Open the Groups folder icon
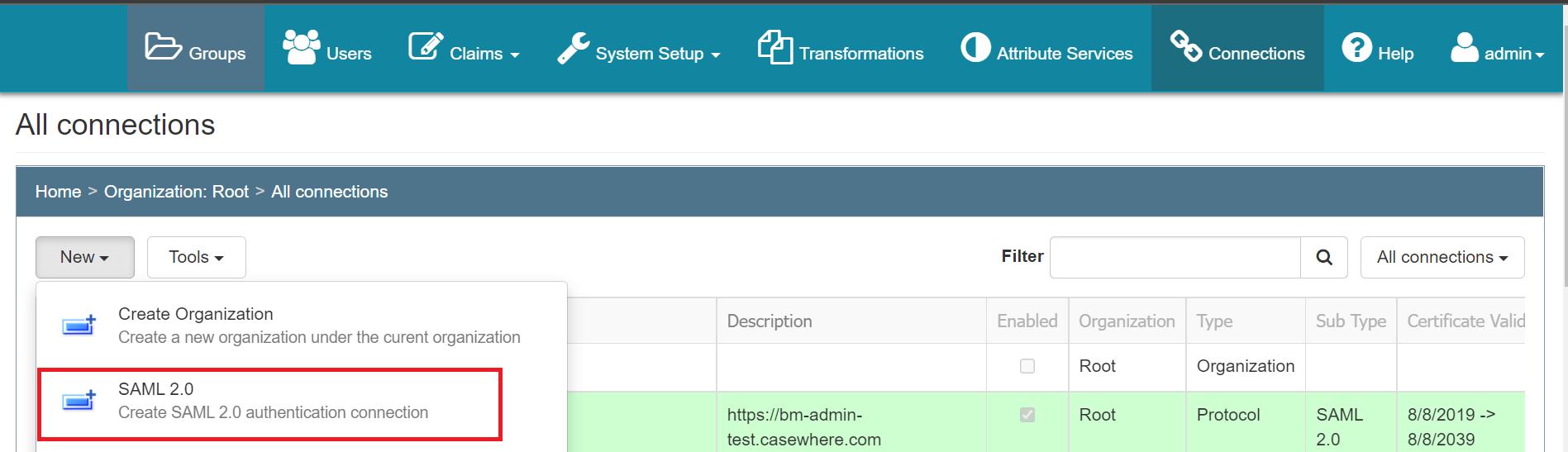The width and height of the screenshot is (1568, 452). tap(163, 46)
